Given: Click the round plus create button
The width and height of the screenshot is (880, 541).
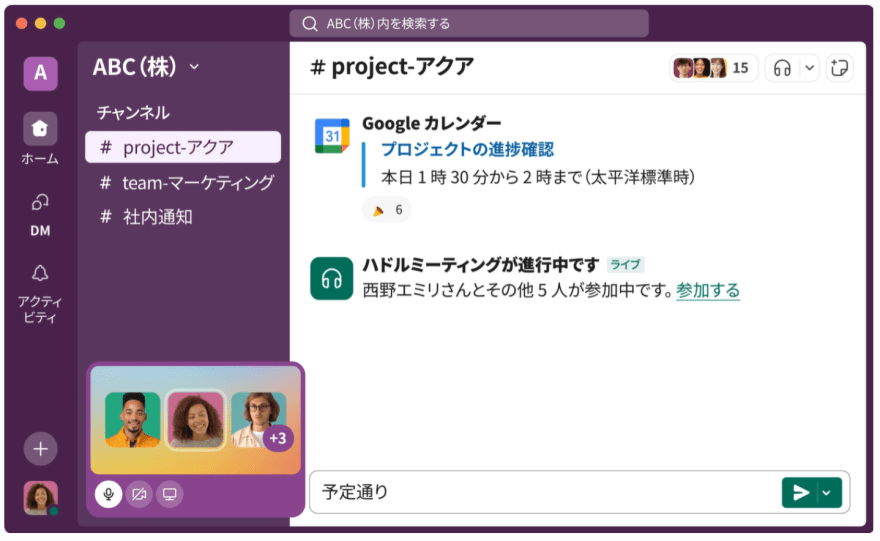Looking at the screenshot, I should [x=40, y=449].
